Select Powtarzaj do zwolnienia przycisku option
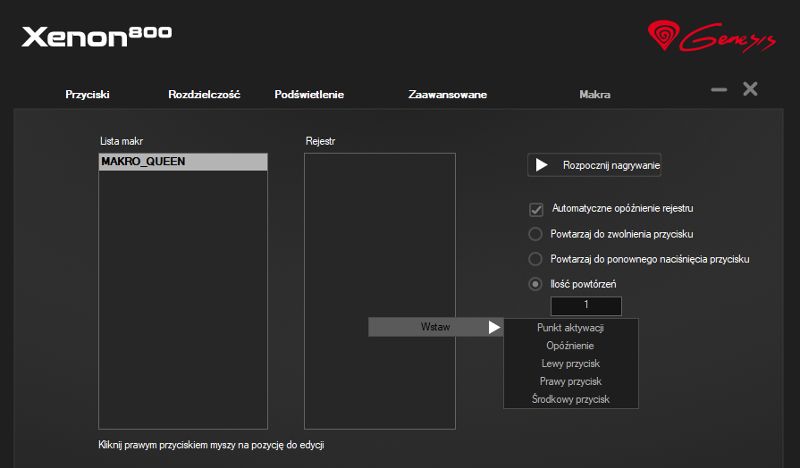Viewport: 800px width, 468px height. (x=535, y=234)
